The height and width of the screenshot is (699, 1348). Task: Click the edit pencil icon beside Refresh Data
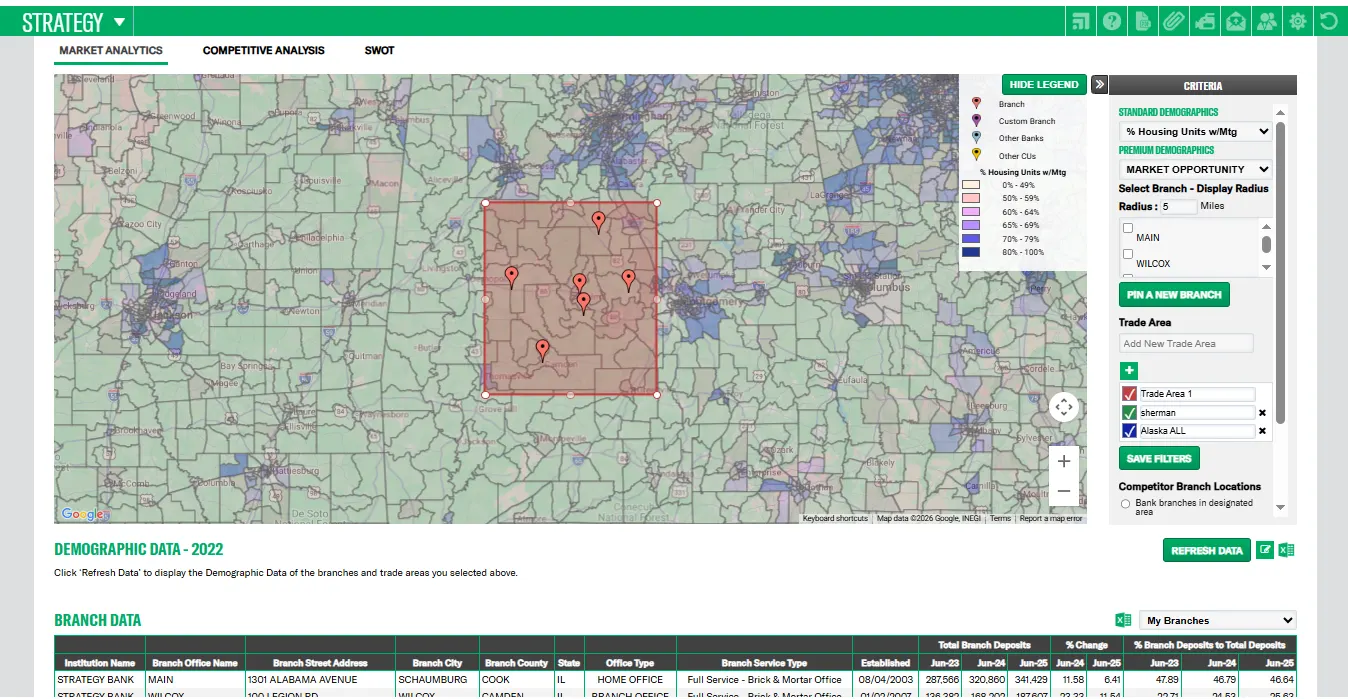1265,550
